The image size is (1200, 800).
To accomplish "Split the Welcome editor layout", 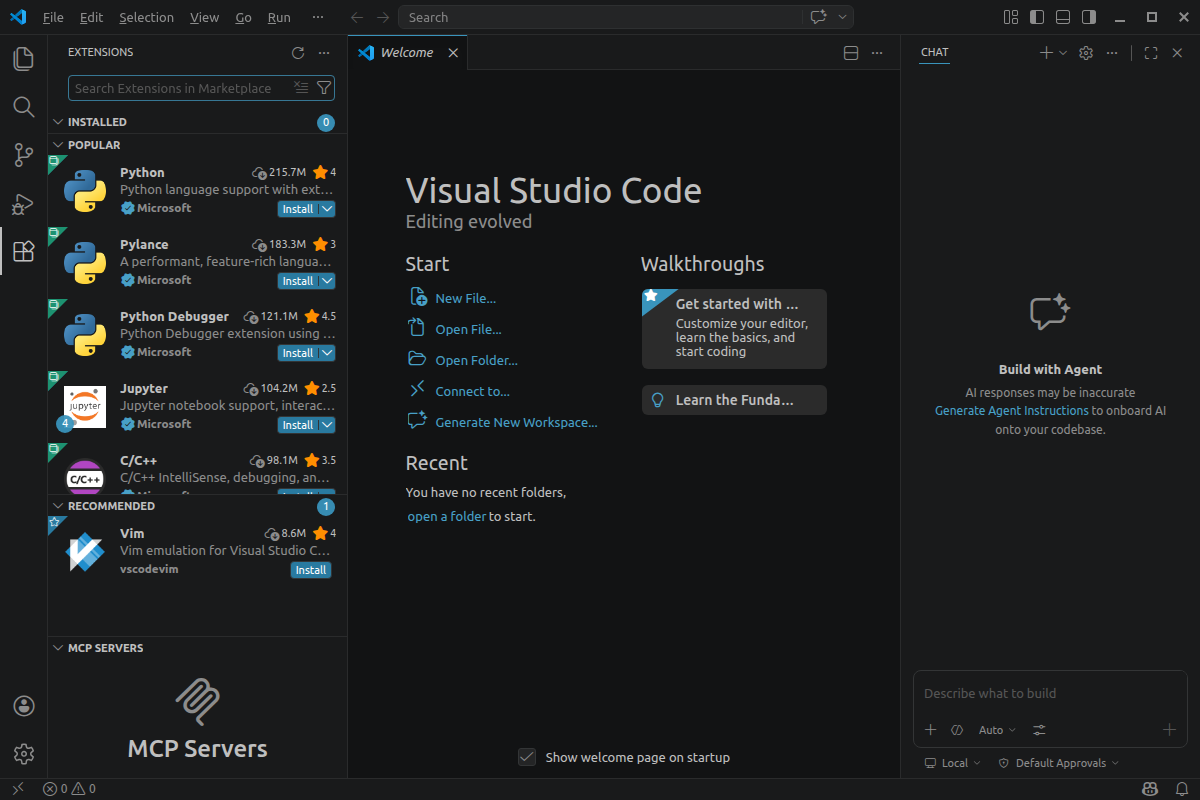I will (x=851, y=53).
